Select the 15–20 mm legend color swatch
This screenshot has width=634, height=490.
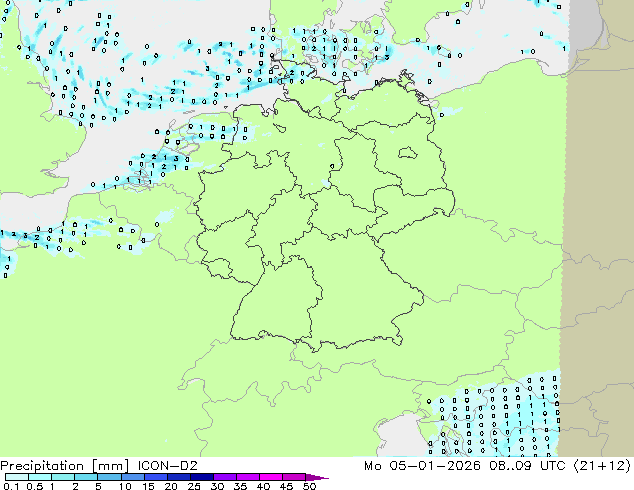pos(156,477)
